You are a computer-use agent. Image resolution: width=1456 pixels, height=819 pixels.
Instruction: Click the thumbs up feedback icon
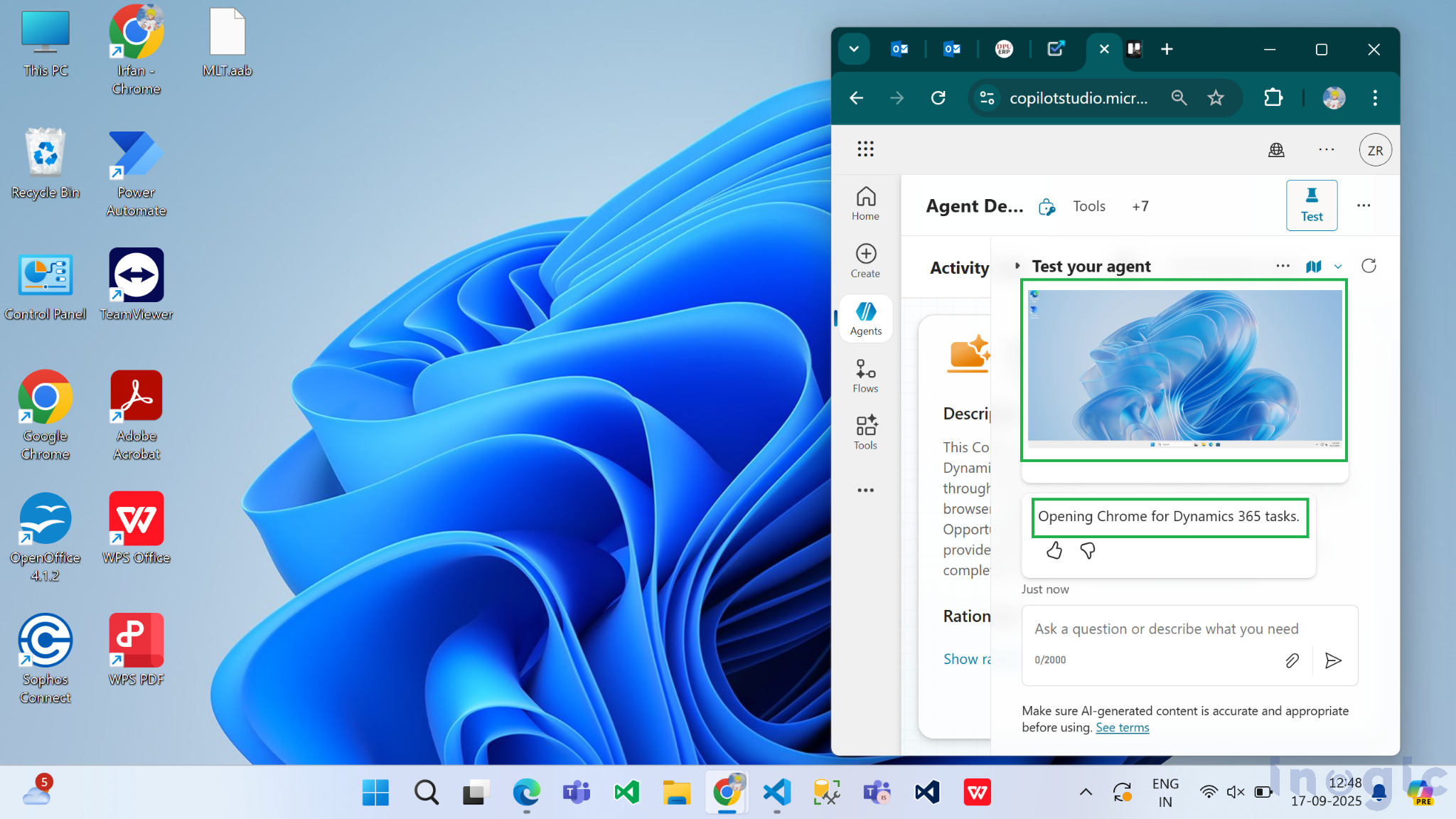click(x=1054, y=550)
